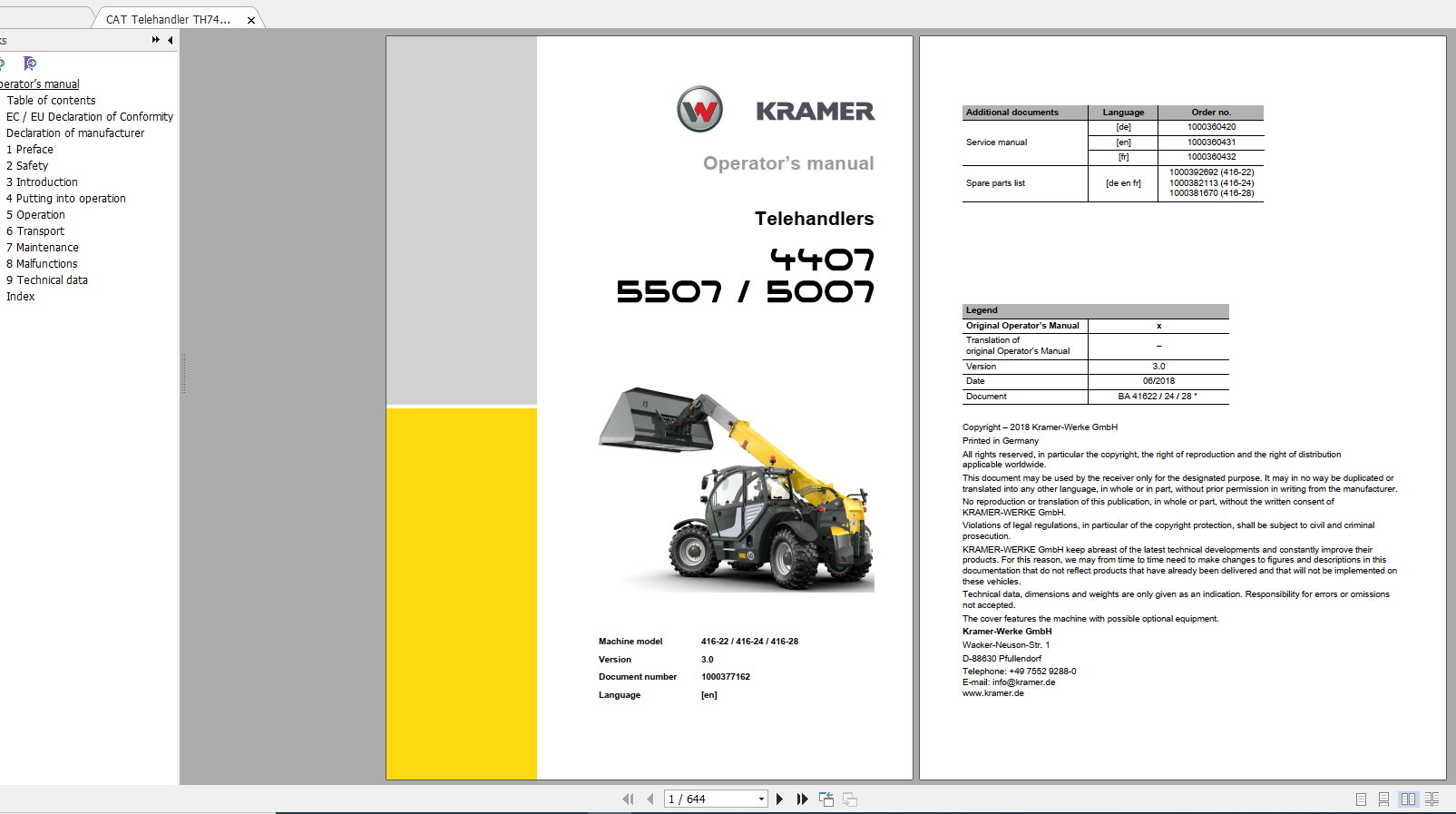Click the telephone number +49 7552 9288-0
The height and width of the screenshot is (814, 1456).
click(1042, 672)
